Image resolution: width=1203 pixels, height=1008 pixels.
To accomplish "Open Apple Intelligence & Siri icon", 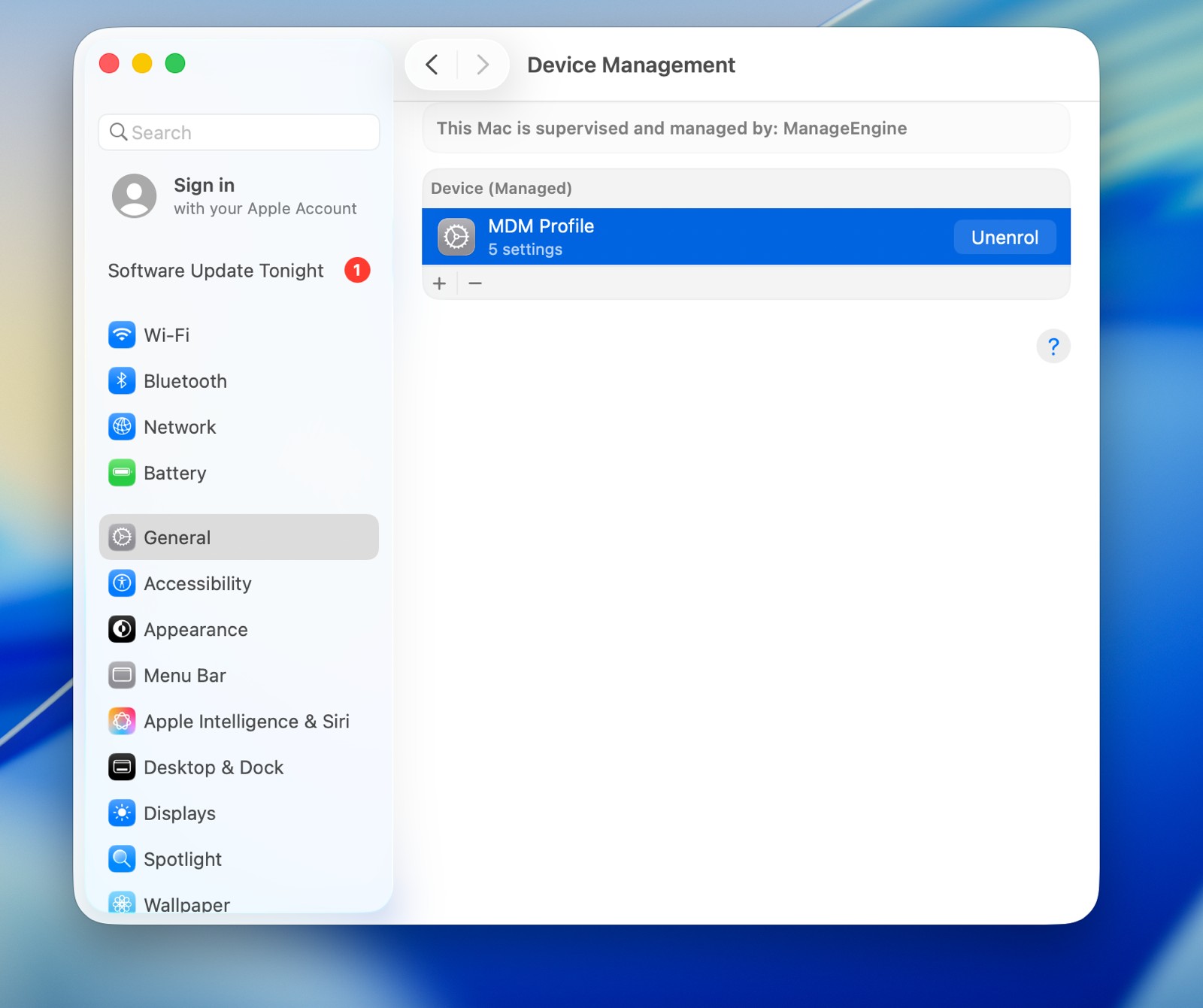I will point(122,722).
